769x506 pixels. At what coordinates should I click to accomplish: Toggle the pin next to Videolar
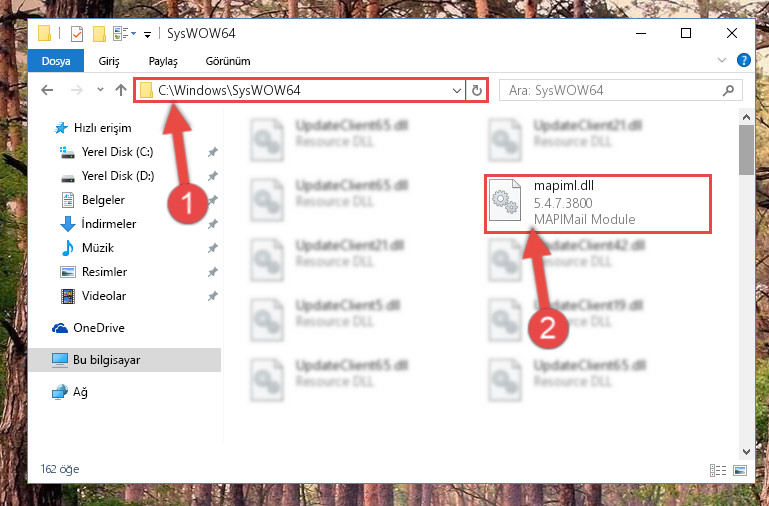(x=212, y=296)
